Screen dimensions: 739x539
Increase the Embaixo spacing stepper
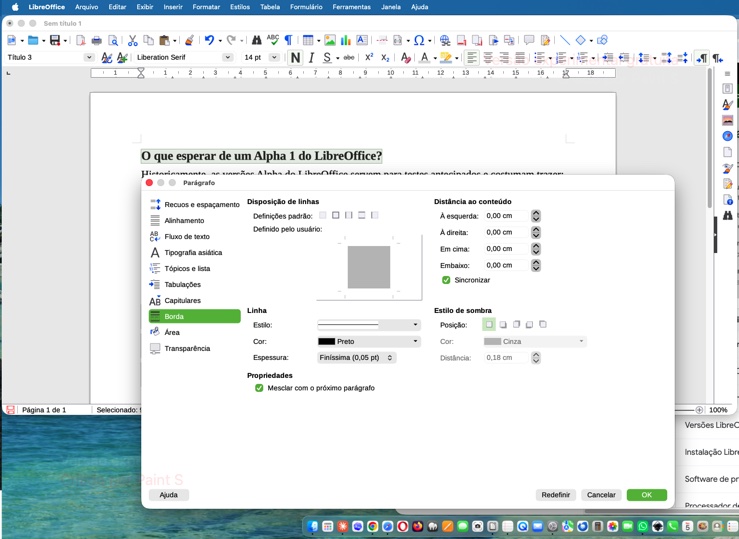pyautogui.click(x=535, y=262)
